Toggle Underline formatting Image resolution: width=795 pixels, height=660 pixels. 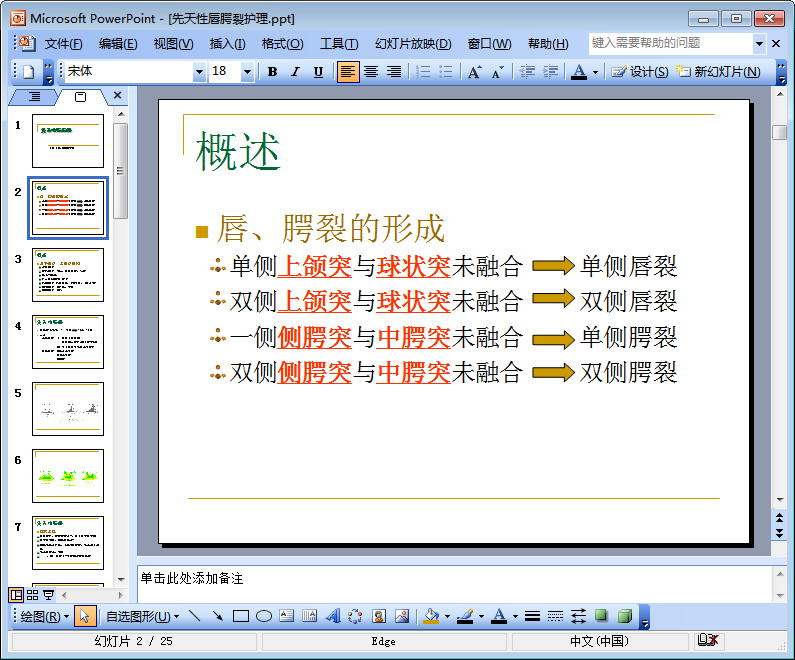click(318, 72)
